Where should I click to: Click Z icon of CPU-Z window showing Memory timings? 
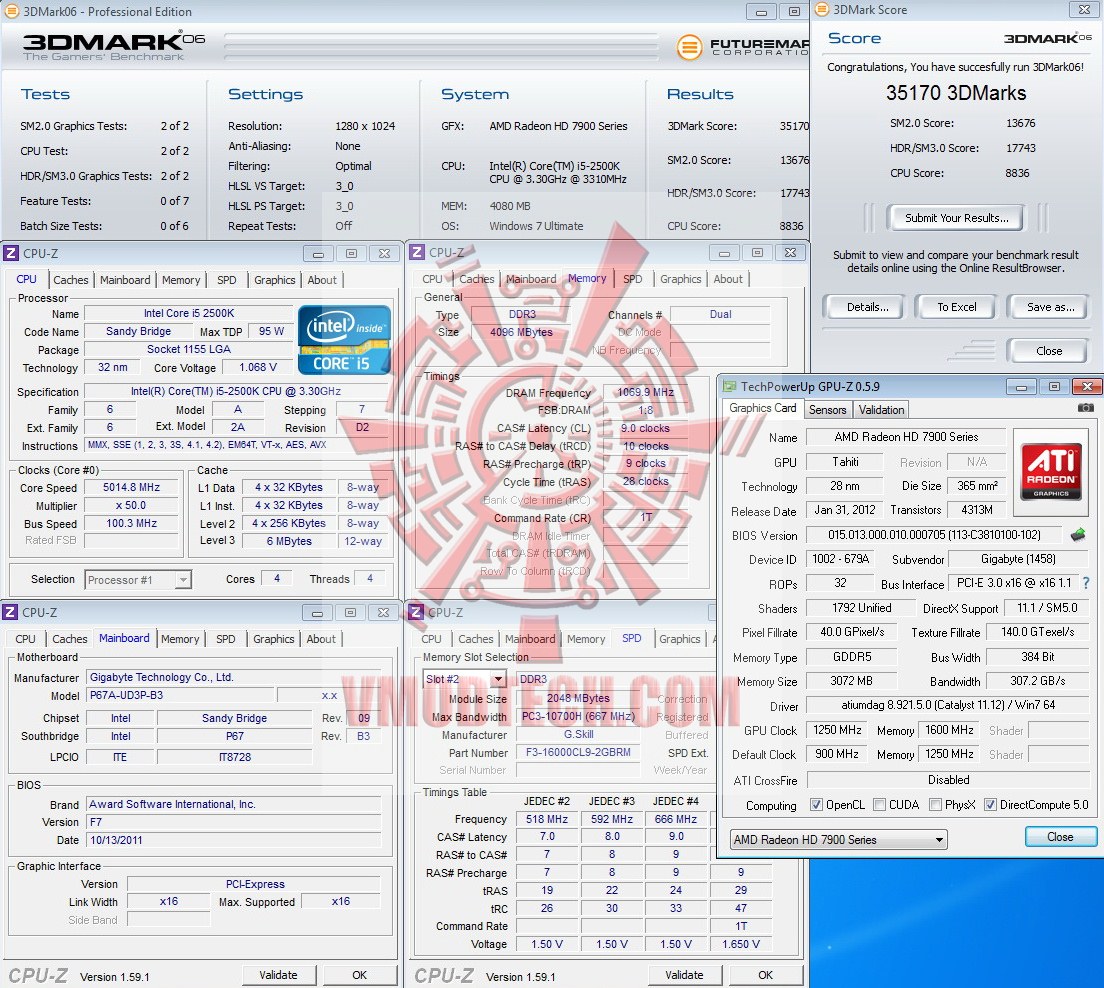417,253
